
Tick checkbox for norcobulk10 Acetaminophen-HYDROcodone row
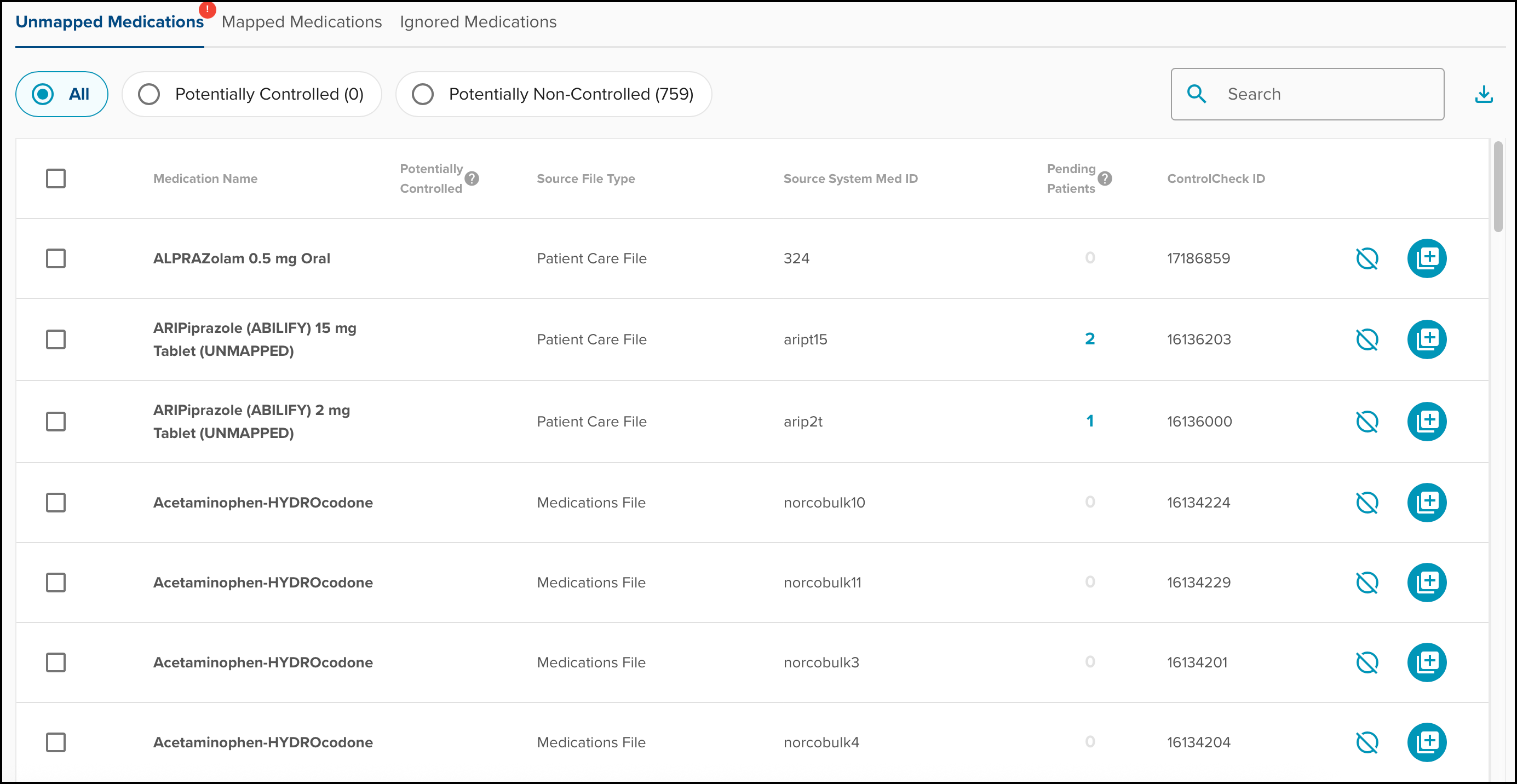click(x=56, y=503)
